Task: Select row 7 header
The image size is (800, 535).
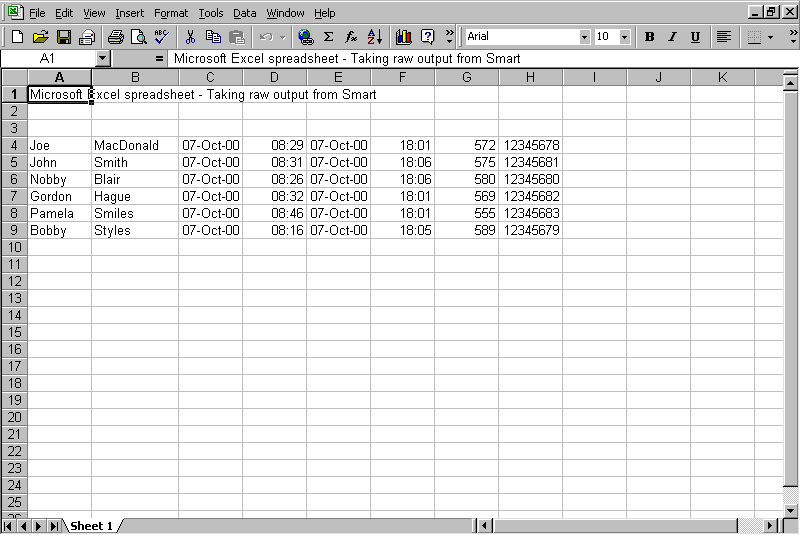Action: (14, 196)
